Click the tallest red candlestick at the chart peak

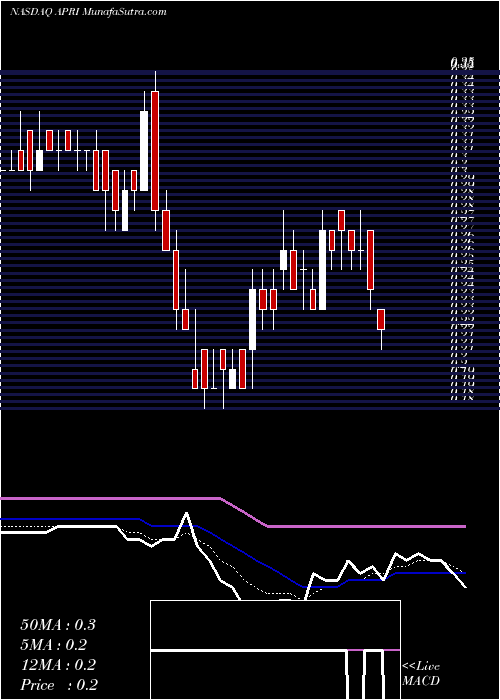pyautogui.click(x=155, y=151)
